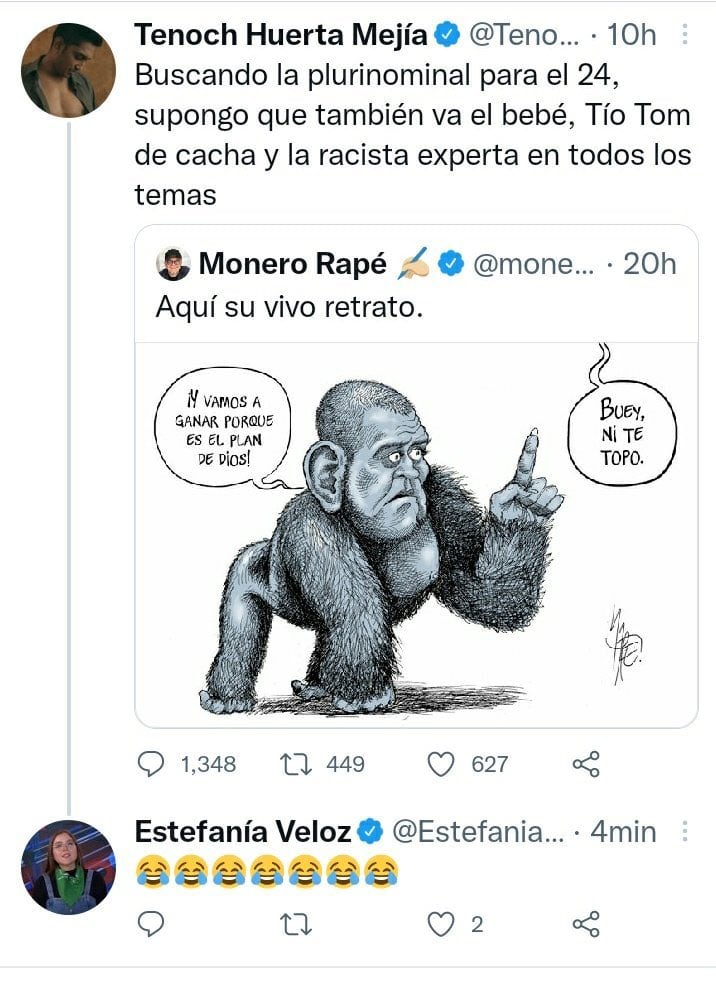The image size is (716, 990).
Task: Open the top tweet author's profile picture
Action: tap(68, 70)
